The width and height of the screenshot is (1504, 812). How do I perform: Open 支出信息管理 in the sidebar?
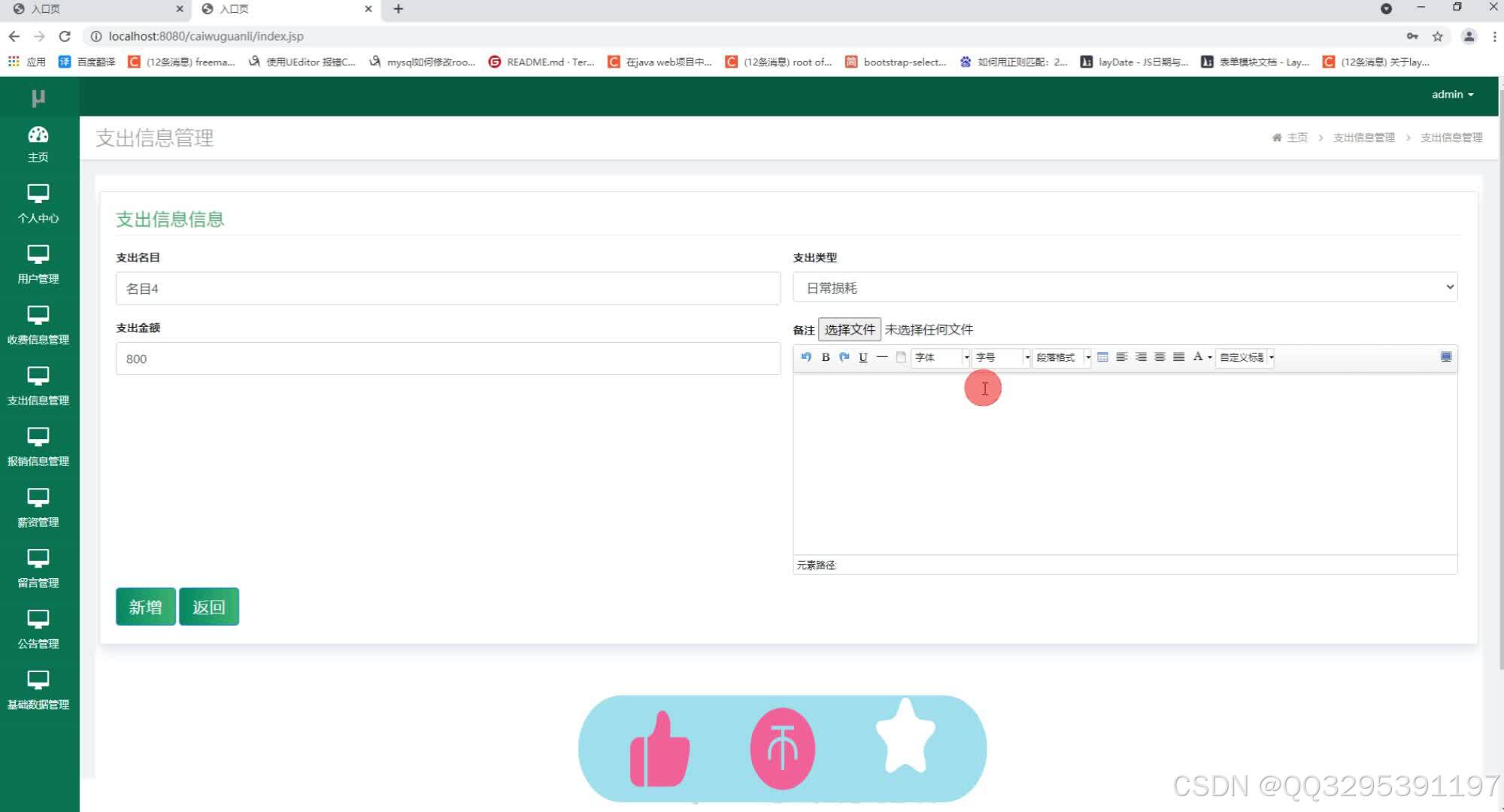coord(38,386)
